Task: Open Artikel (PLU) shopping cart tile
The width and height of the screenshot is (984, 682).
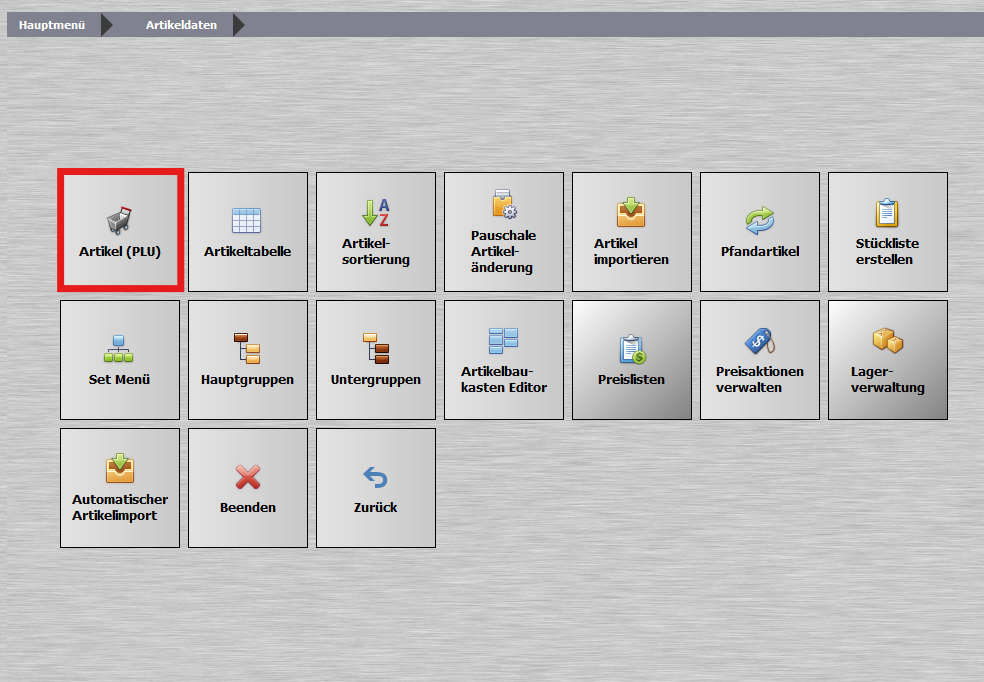Action: (x=120, y=231)
